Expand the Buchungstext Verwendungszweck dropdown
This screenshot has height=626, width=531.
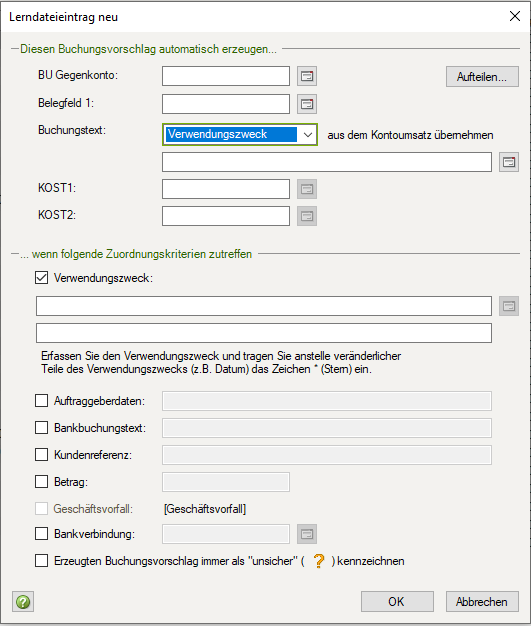pos(307,135)
